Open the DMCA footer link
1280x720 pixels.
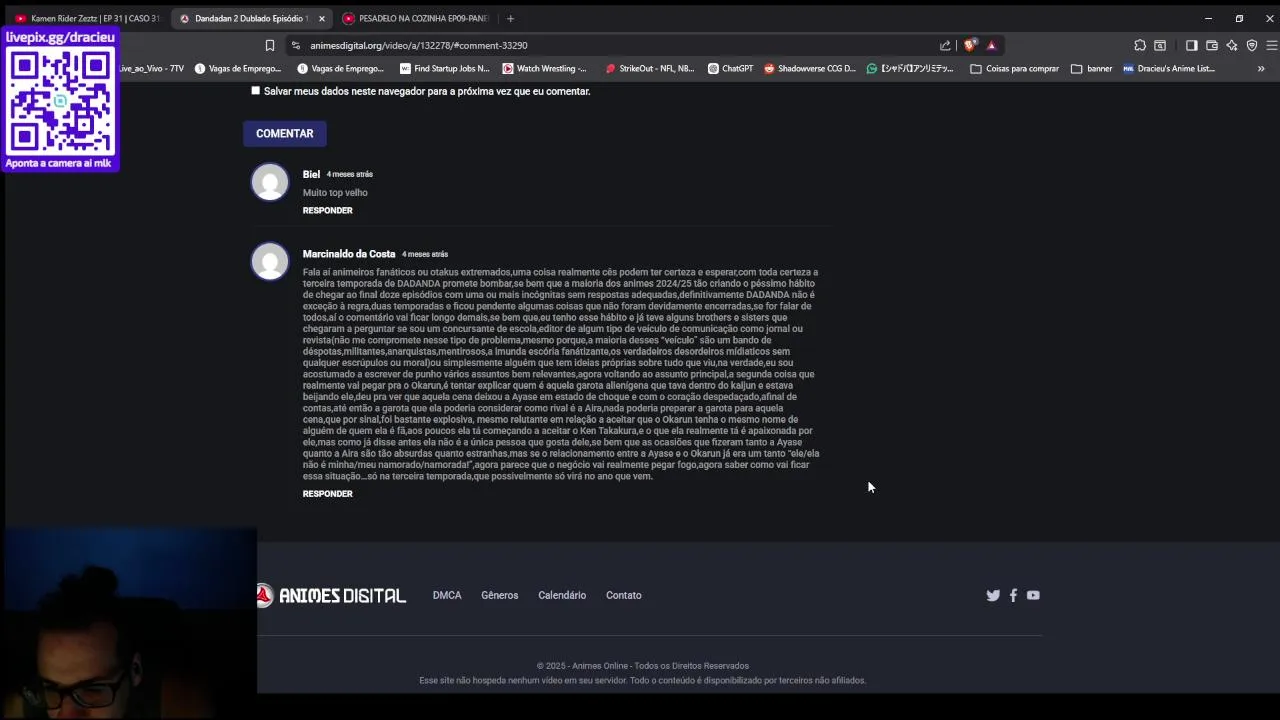447,595
